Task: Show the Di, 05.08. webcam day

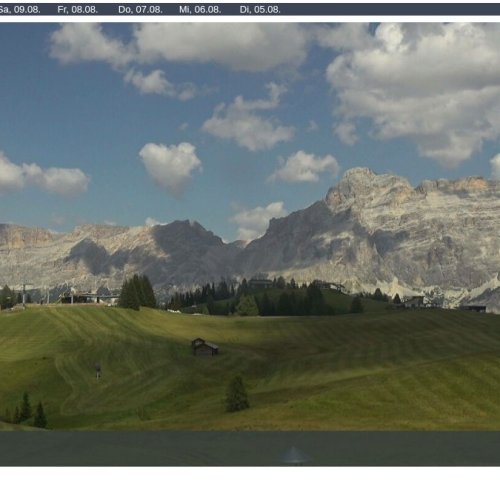Action: pos(260,10)
